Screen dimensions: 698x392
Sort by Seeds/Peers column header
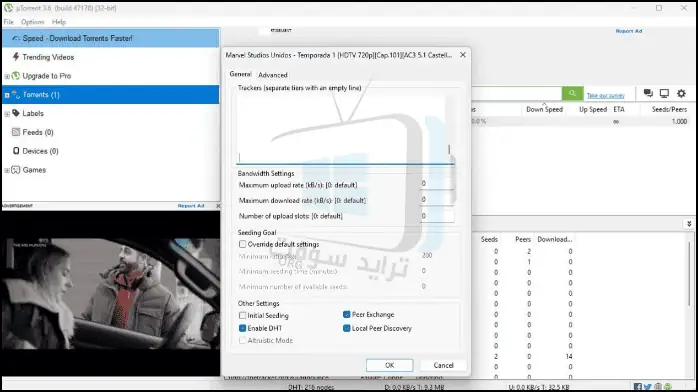(x=669, y=109)
